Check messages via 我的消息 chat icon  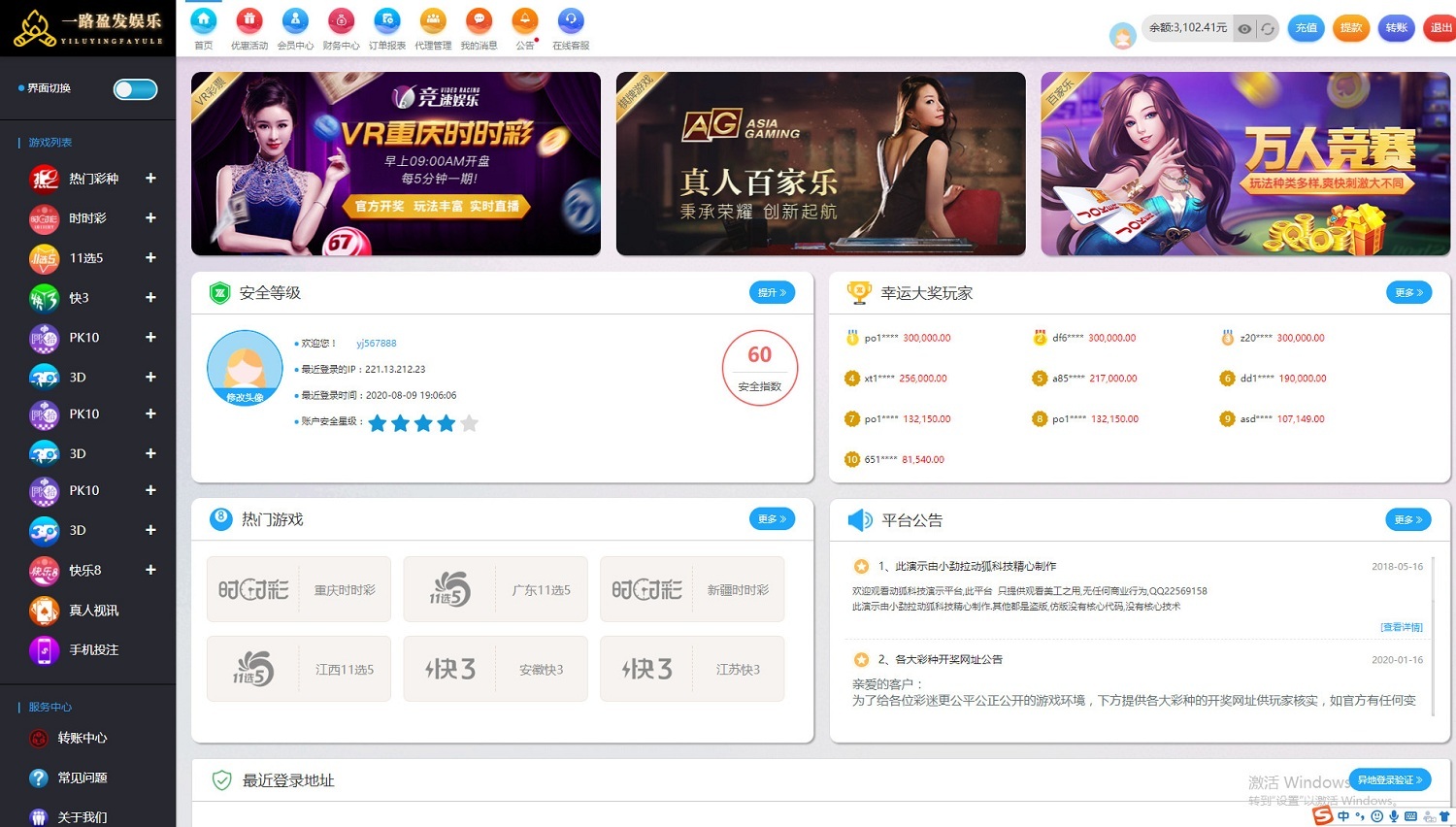tap(479, 21)
